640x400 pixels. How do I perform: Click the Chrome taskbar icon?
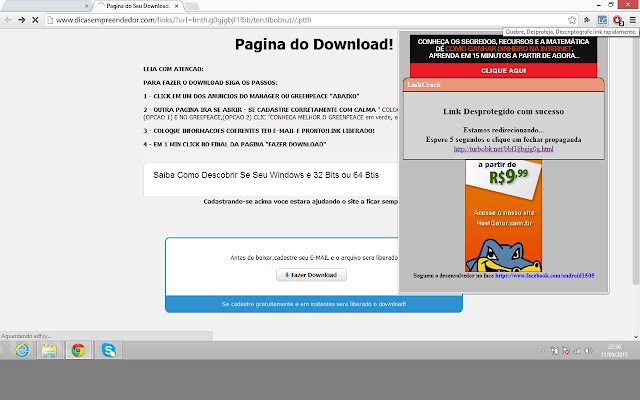click(x=78, y=350)
